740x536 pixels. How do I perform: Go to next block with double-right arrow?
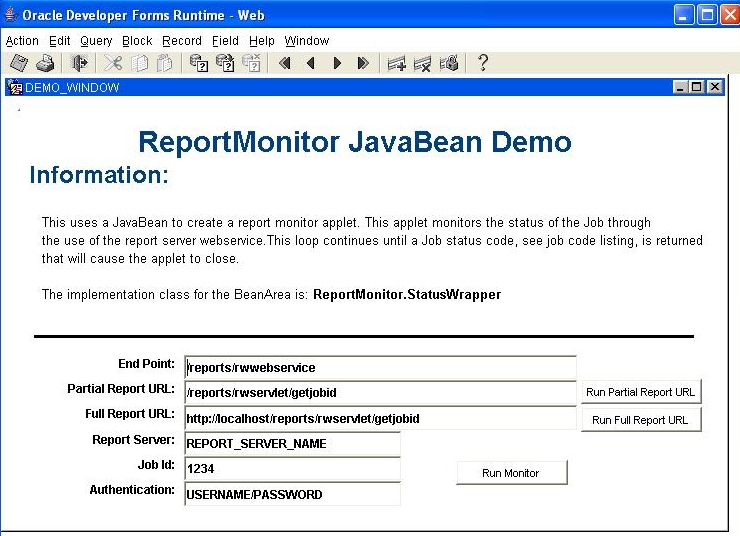tap(363, 63)
